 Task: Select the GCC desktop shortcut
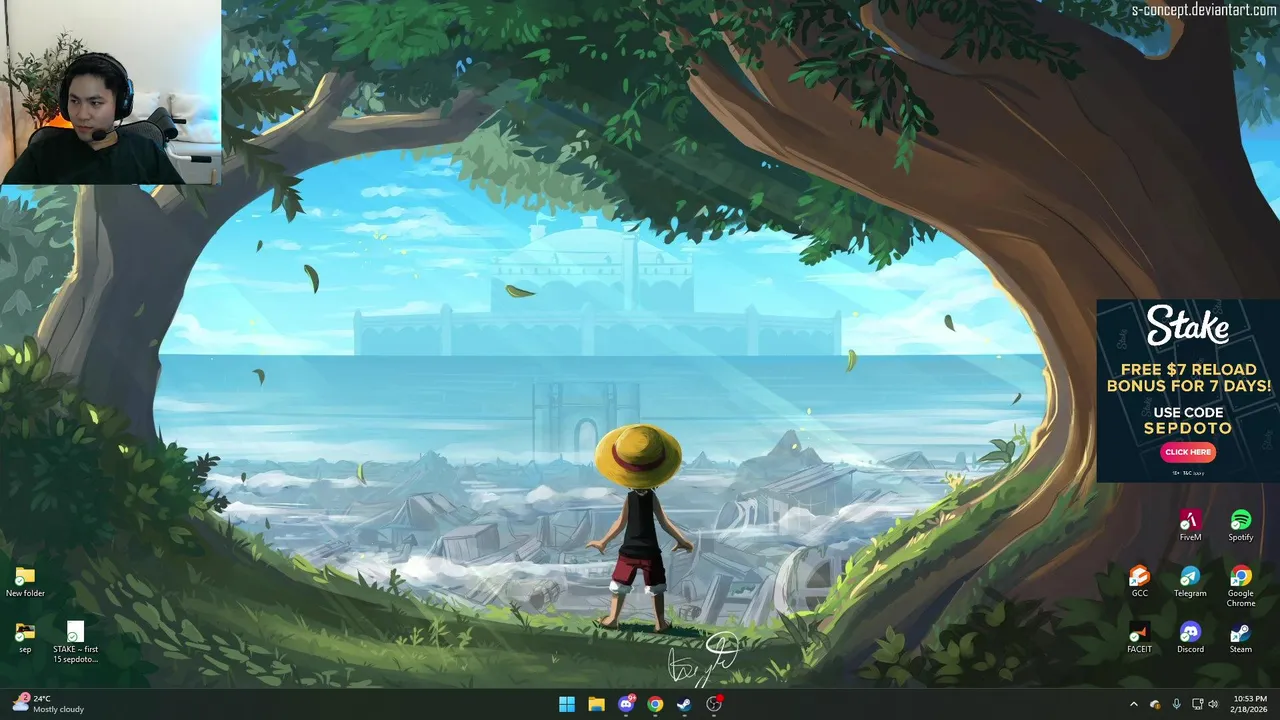pyautogui.click(x=1139, y=581)
